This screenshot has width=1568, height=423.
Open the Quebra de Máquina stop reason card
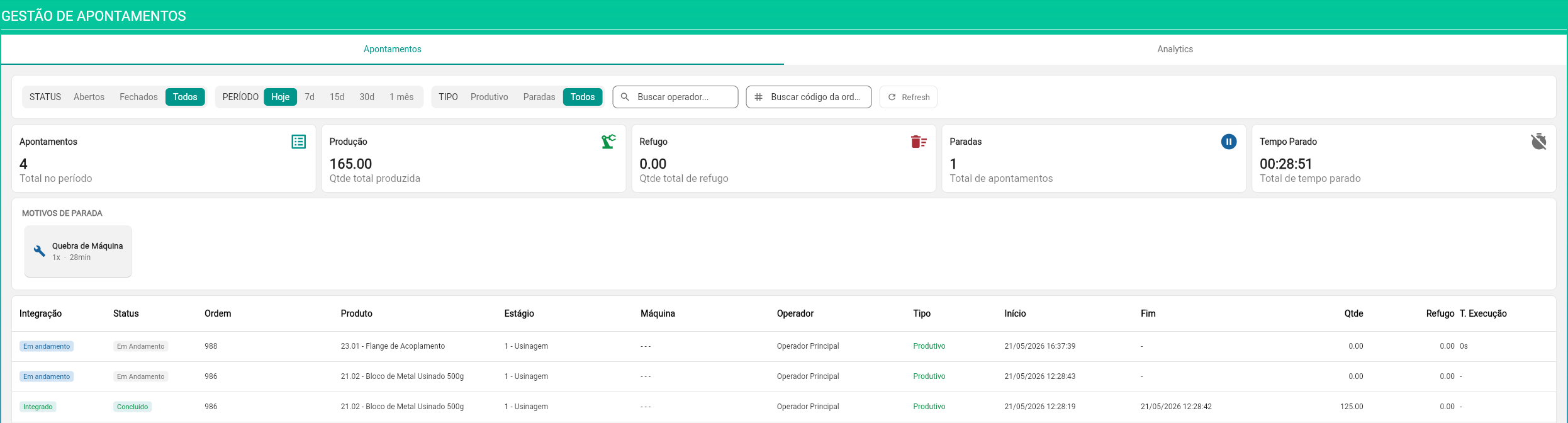pos(78,251)
